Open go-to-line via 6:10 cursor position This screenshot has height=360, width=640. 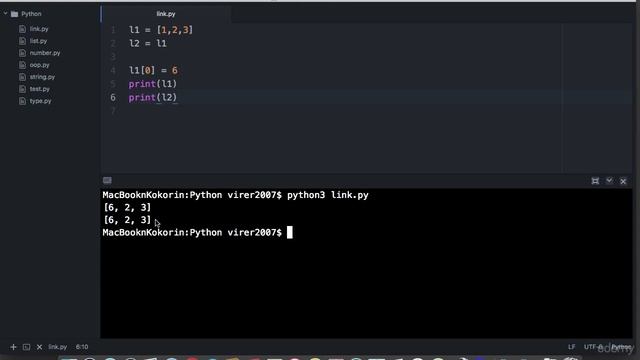click(x=82, y=347)
